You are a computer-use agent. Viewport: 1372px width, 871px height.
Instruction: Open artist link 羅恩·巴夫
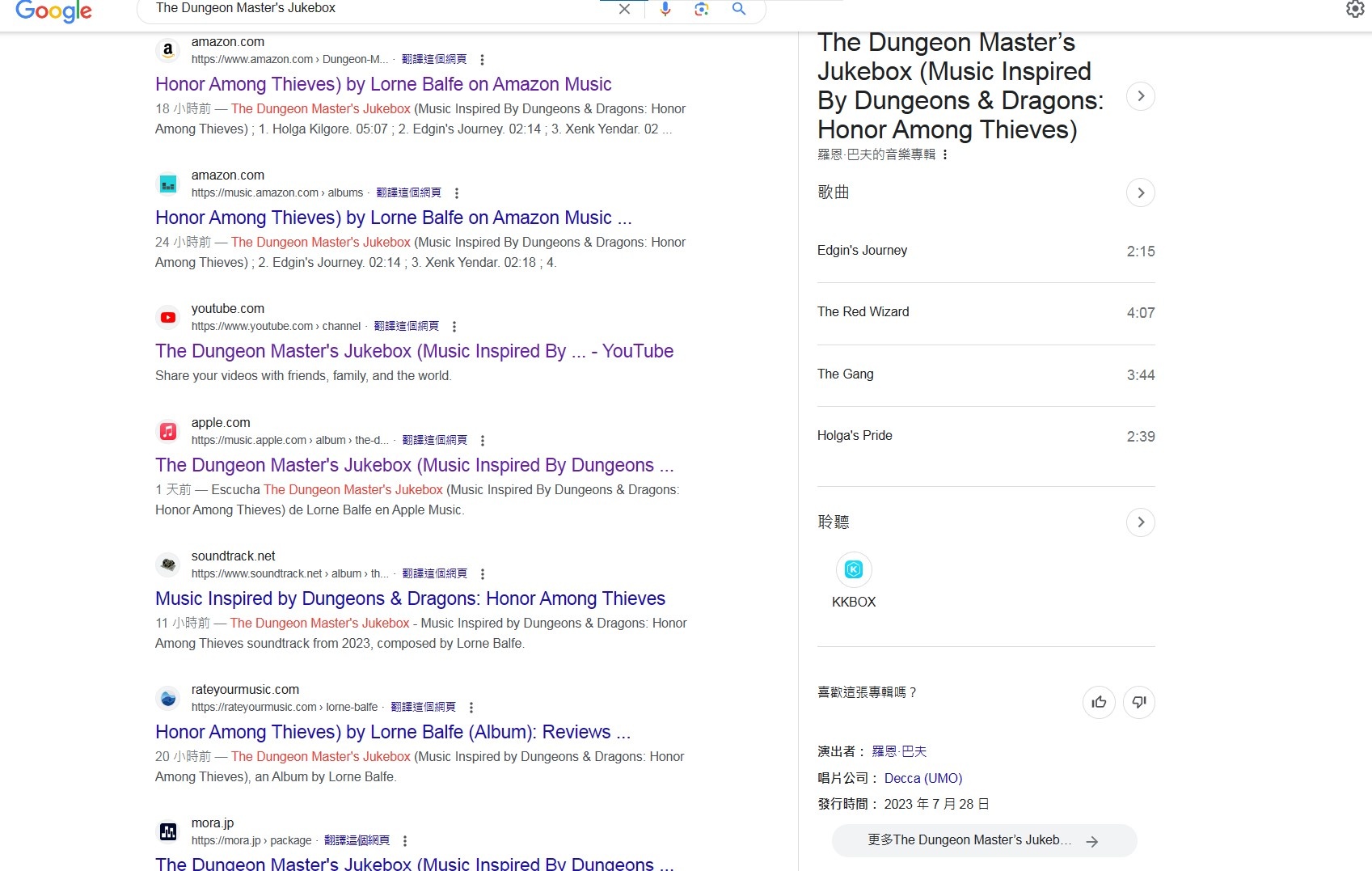pos(899,751)
